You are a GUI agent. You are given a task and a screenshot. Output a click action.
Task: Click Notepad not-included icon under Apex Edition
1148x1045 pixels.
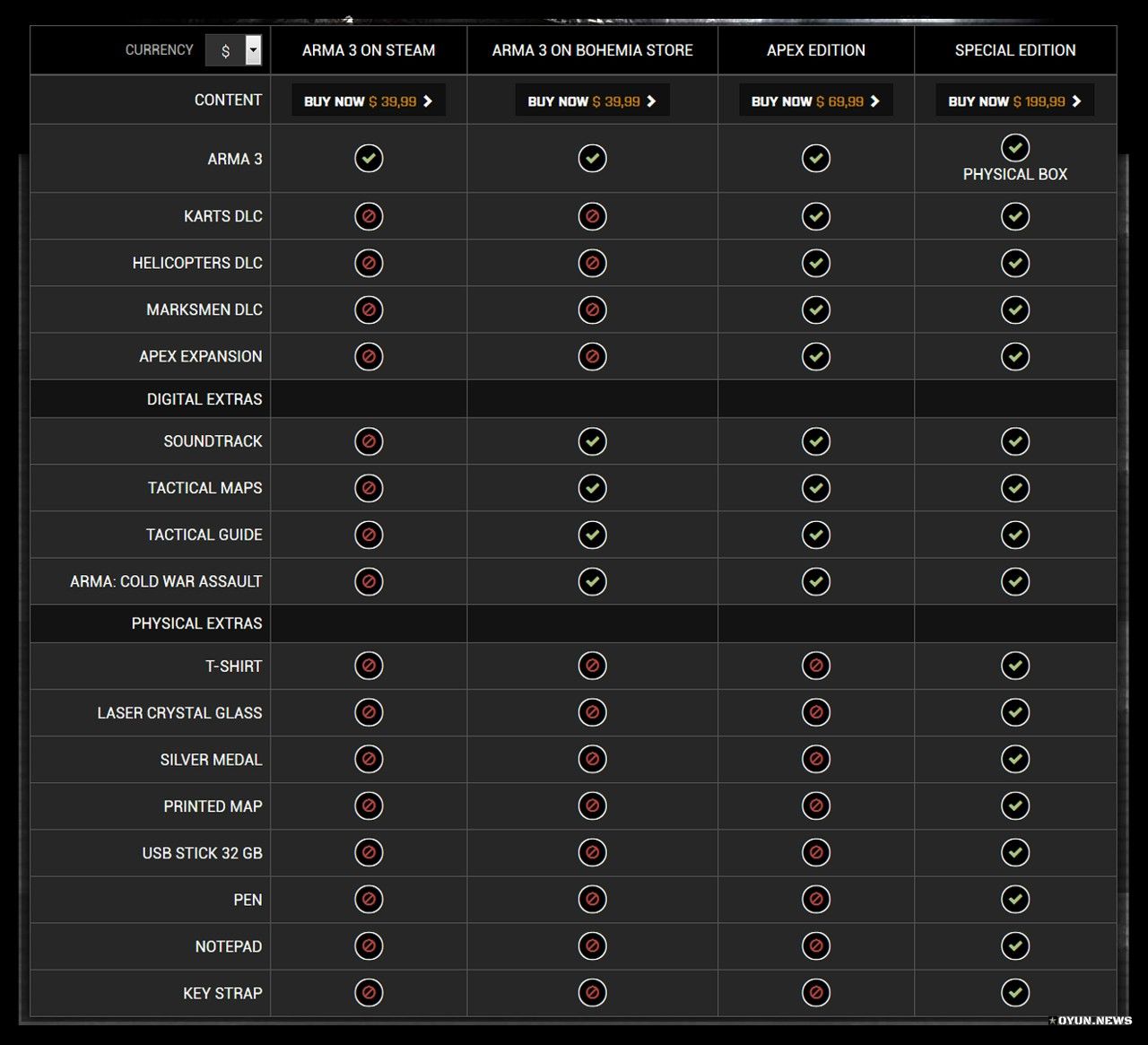click(x=816, y=945)
